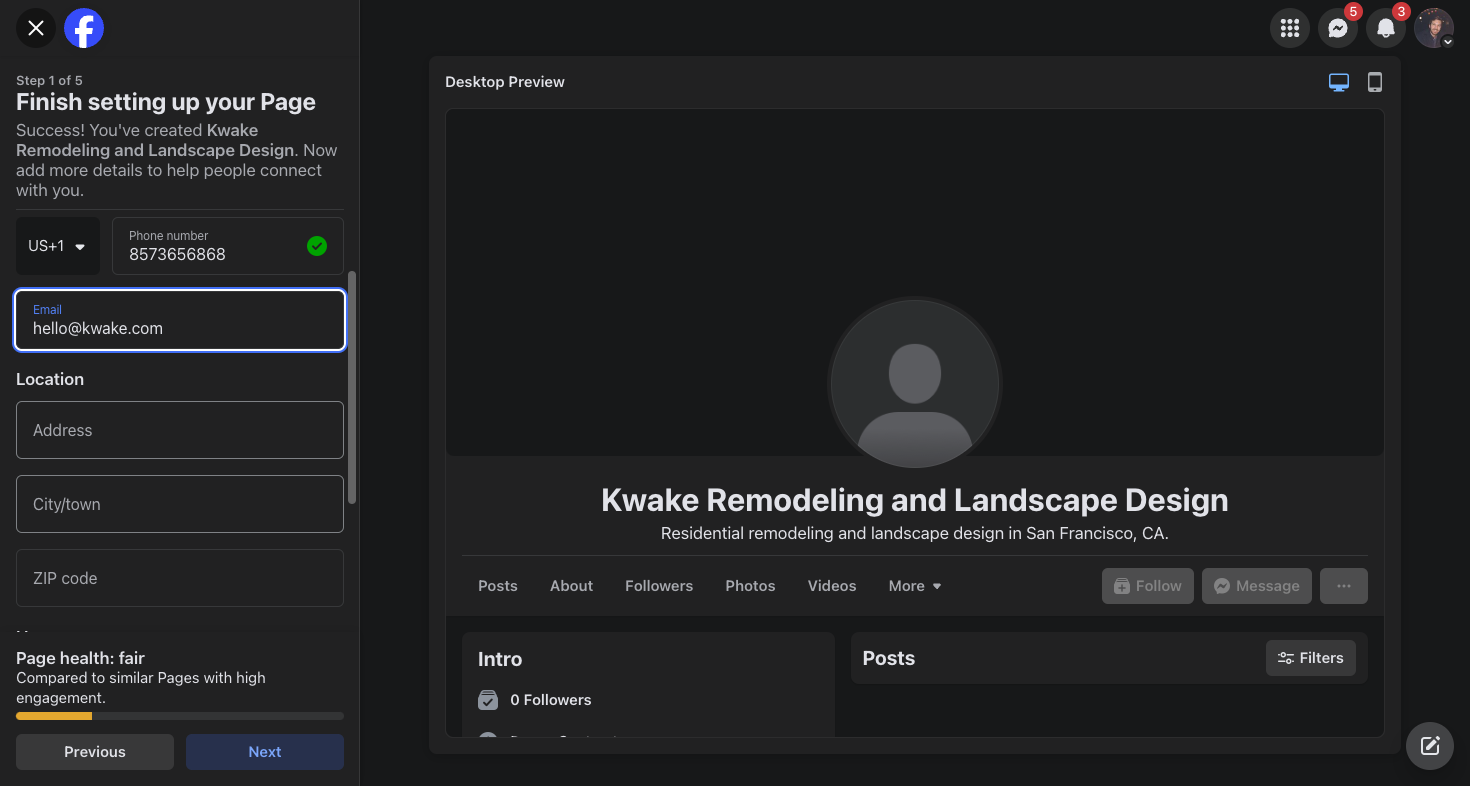
Task: Expand the More tab dropdown
Action: coord(915,586)
